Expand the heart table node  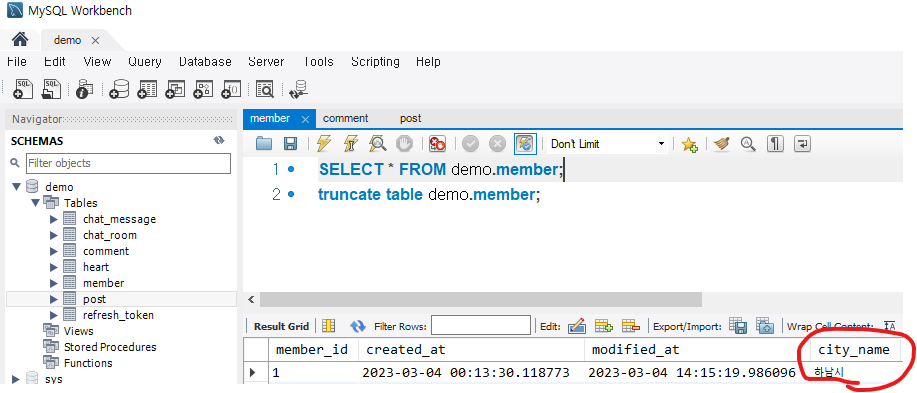click(x=54, y=267)
